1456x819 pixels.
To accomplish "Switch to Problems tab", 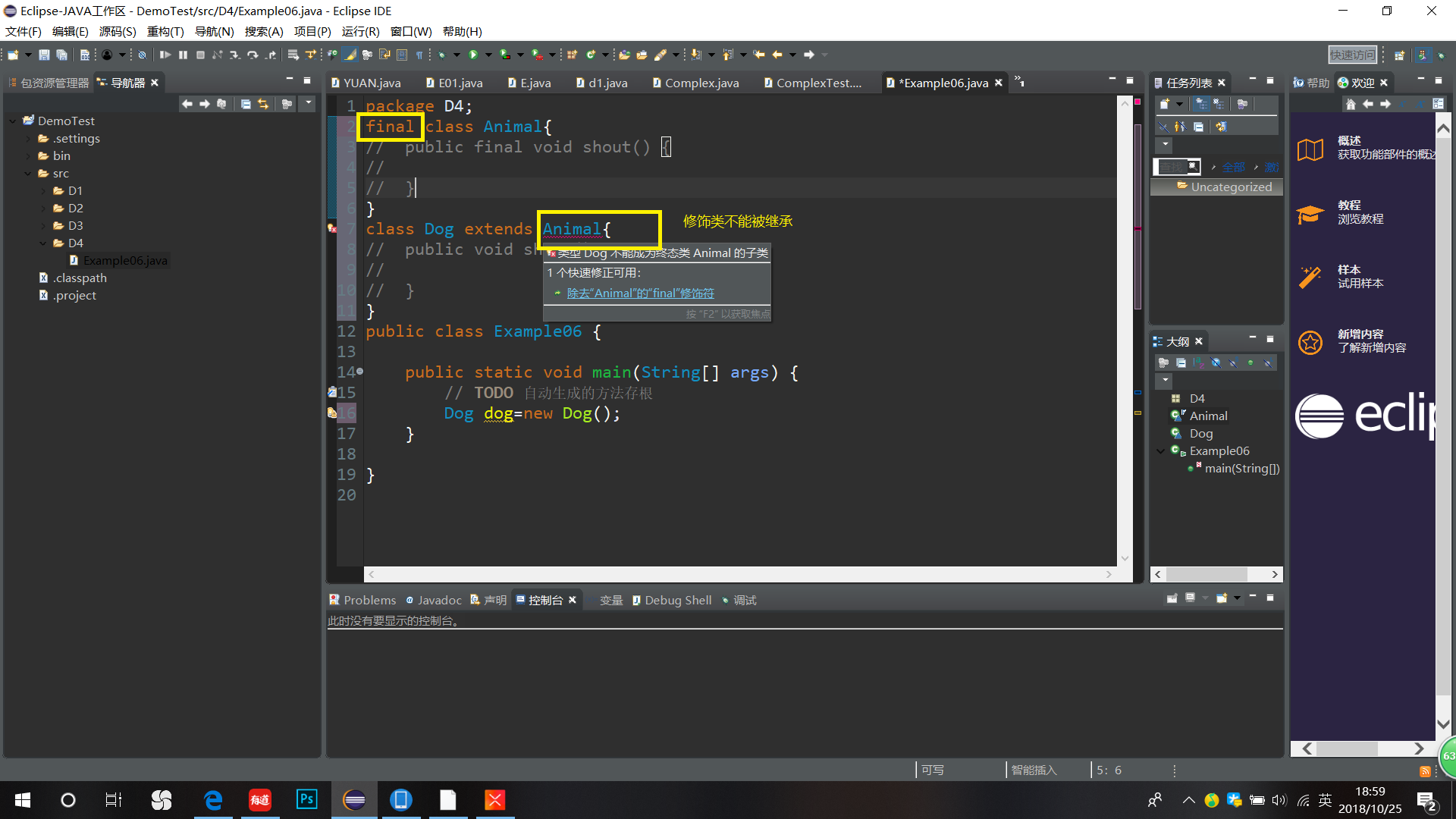I will [363, 600].
